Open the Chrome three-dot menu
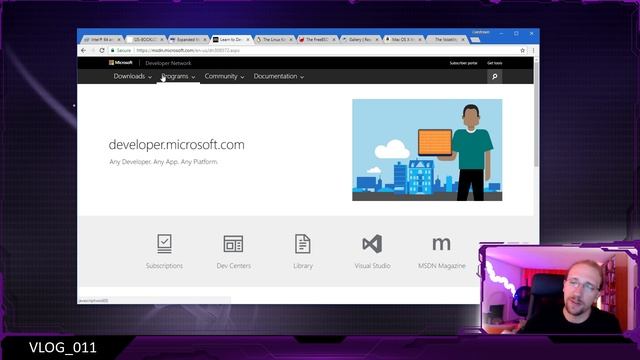This screenshot has width=640, height=360. 533,51
